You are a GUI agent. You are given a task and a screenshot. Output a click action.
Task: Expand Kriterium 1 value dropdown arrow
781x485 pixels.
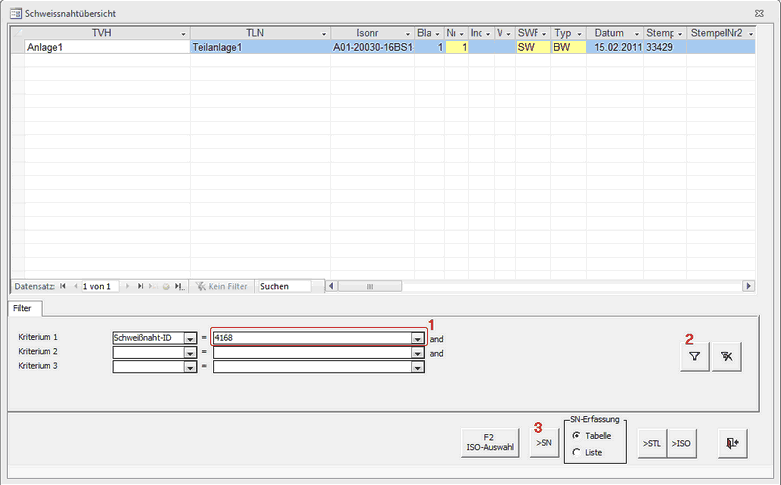click(417, 338)
